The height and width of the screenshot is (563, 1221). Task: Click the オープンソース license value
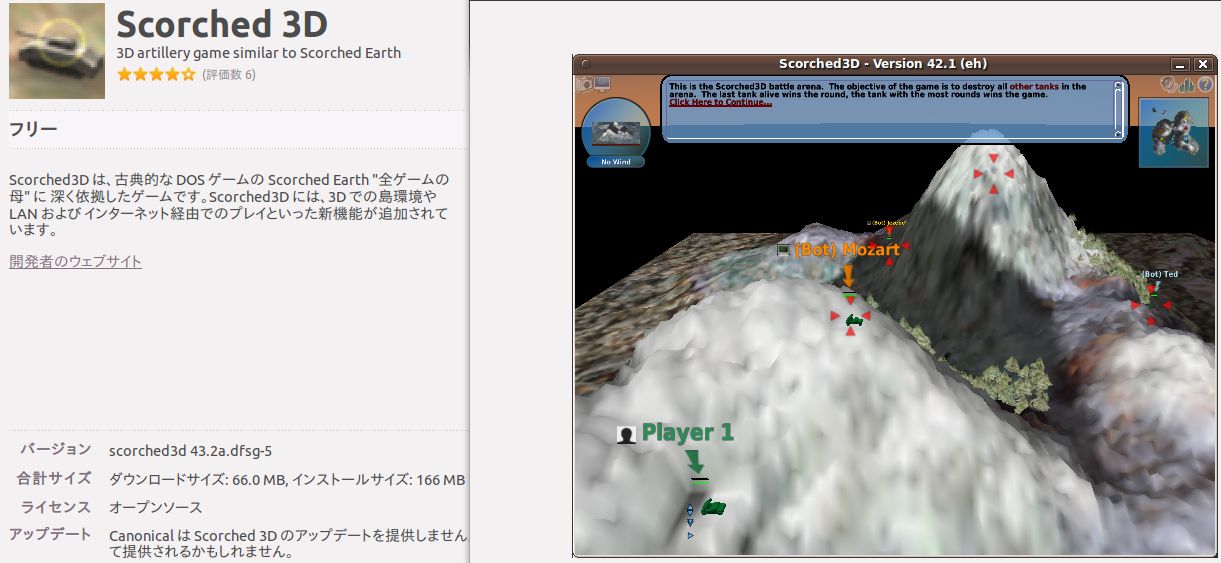coord(155,507)
